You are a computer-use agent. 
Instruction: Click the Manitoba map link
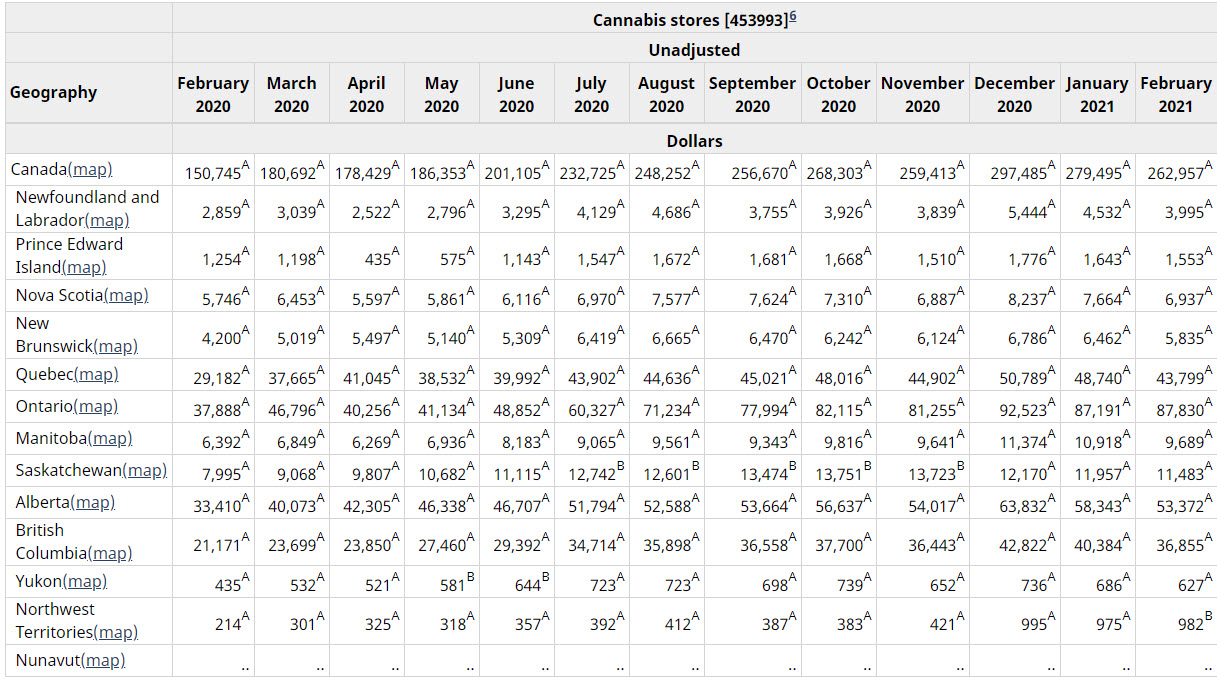point(110,438)
